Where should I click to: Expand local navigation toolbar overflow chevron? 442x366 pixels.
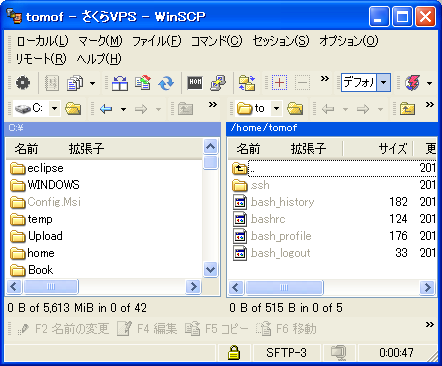point(213,105)
